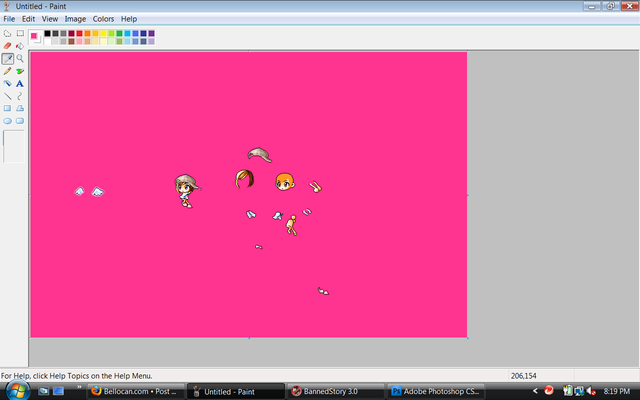This screenshot has height=400, width=640.
Task: Switch to Adobe Photoshop CS taskbar button
Action: point(436,391)
